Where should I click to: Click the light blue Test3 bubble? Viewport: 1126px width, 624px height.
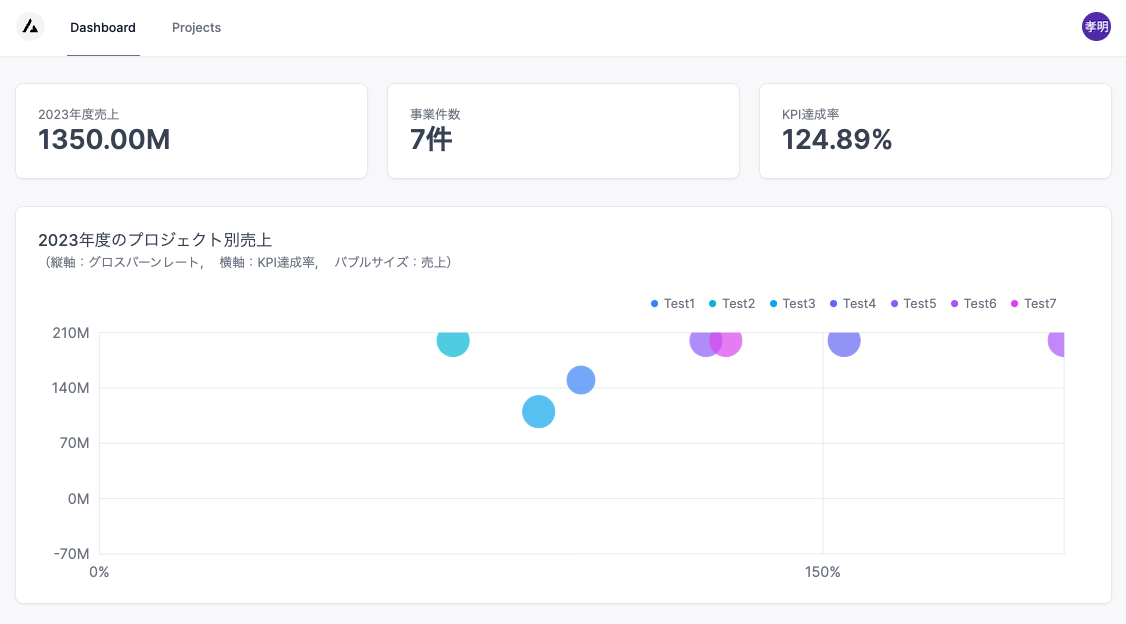point(539,411)
